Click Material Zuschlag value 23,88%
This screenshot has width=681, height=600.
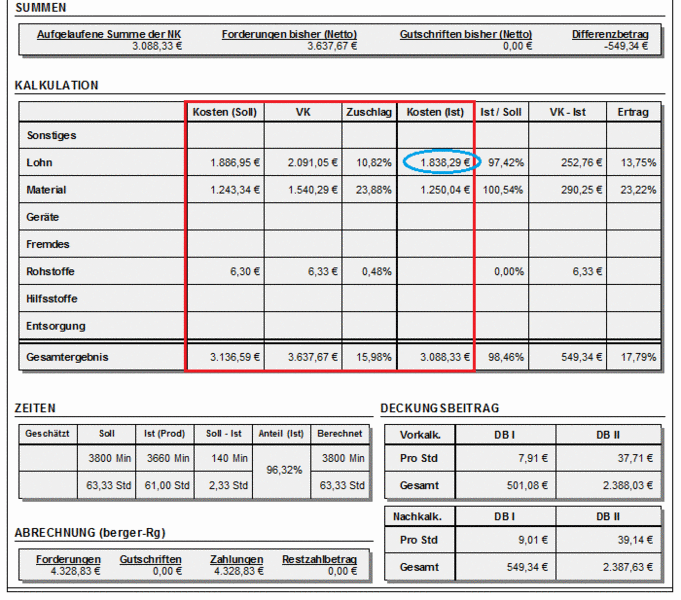click(x=374, y=190)
